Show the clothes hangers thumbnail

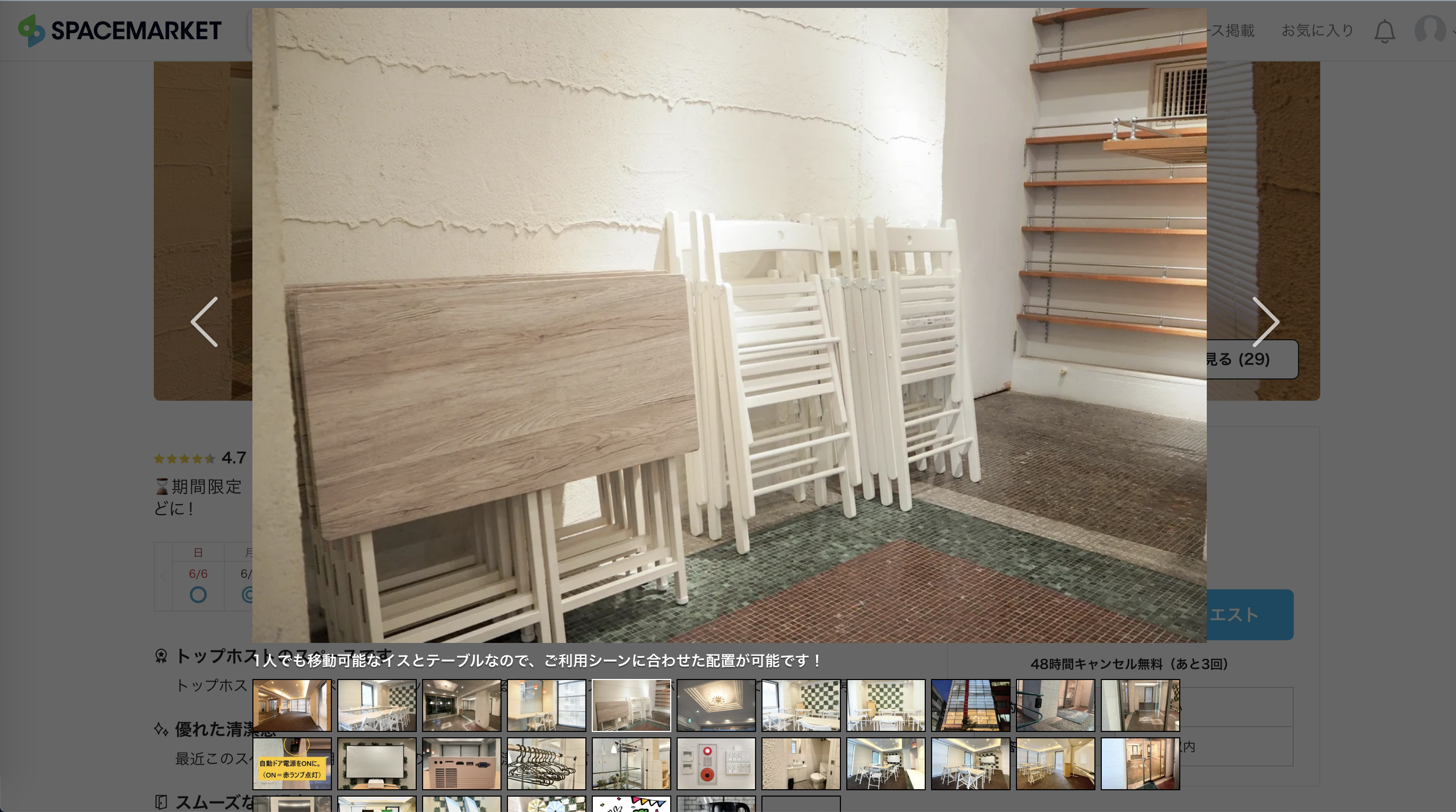tap(546, 763)
